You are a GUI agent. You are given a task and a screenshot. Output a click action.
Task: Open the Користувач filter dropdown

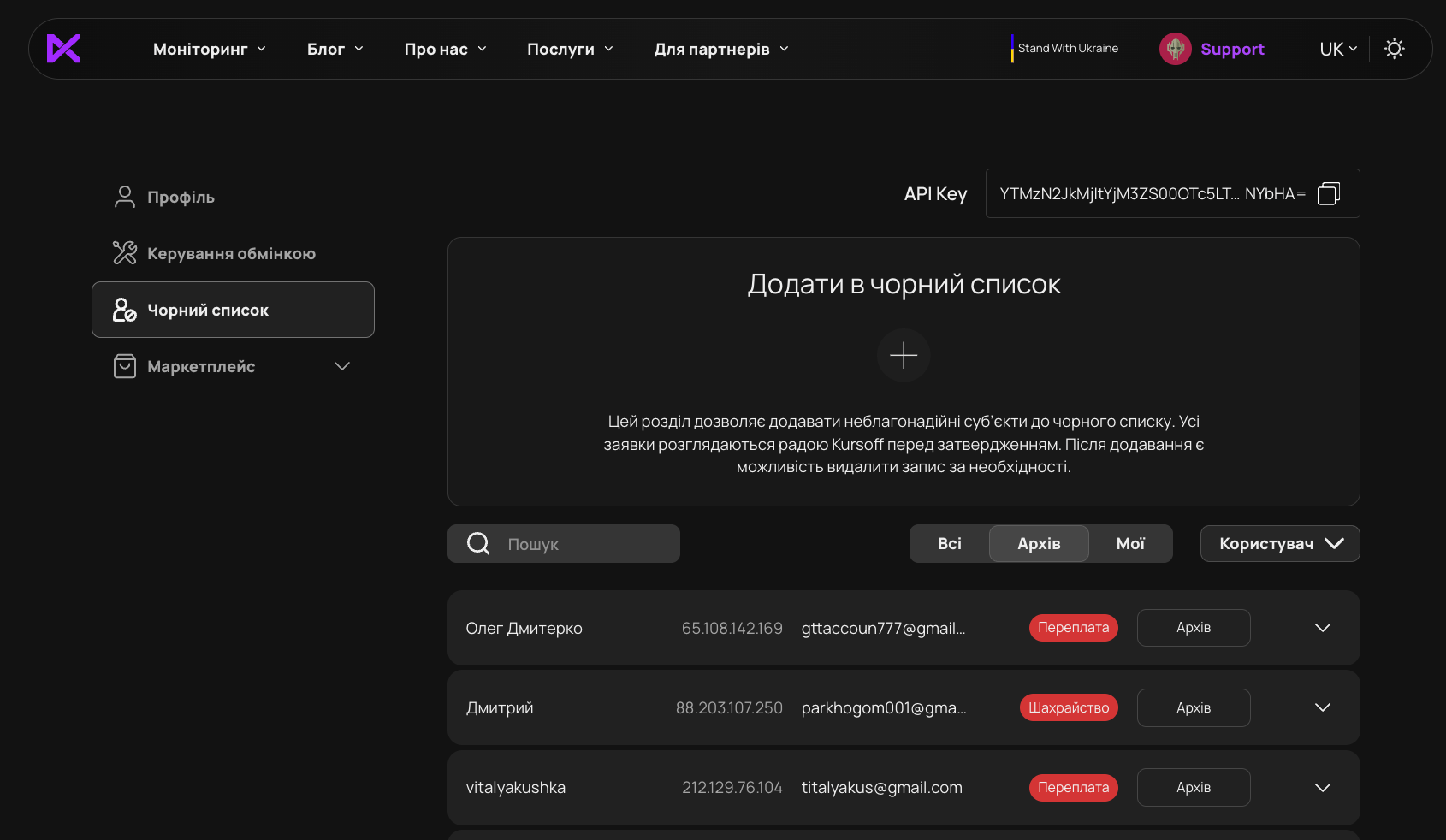[x=1280, y=544]
